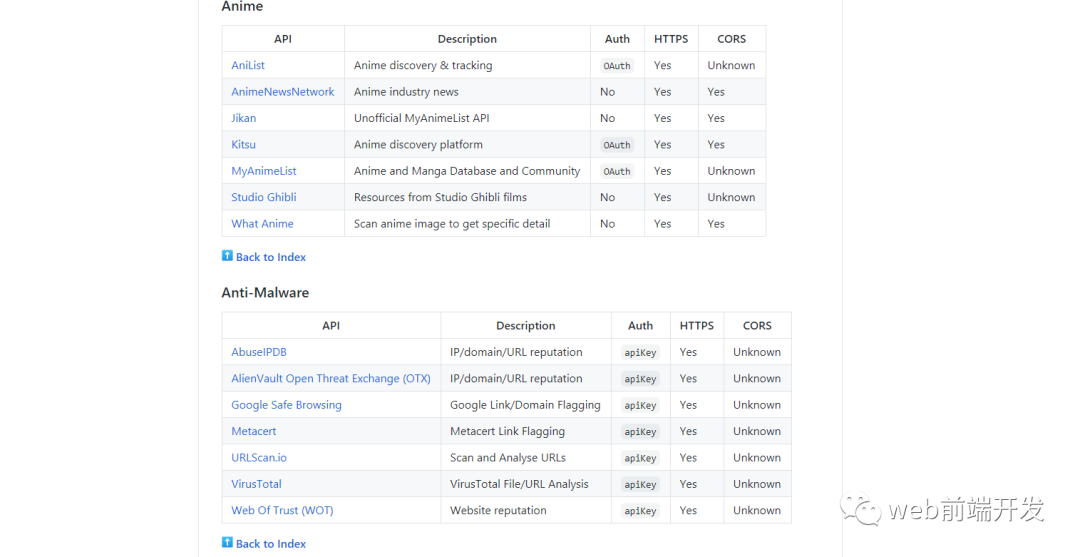Click the Anti-Malware section heading

point(265,293)
